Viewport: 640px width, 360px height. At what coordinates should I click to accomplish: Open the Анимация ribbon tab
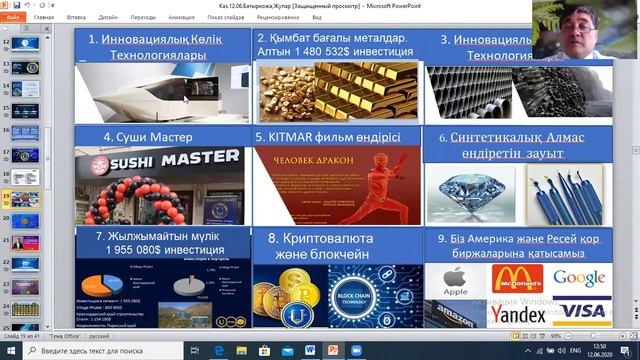click(x=181, y=17)
